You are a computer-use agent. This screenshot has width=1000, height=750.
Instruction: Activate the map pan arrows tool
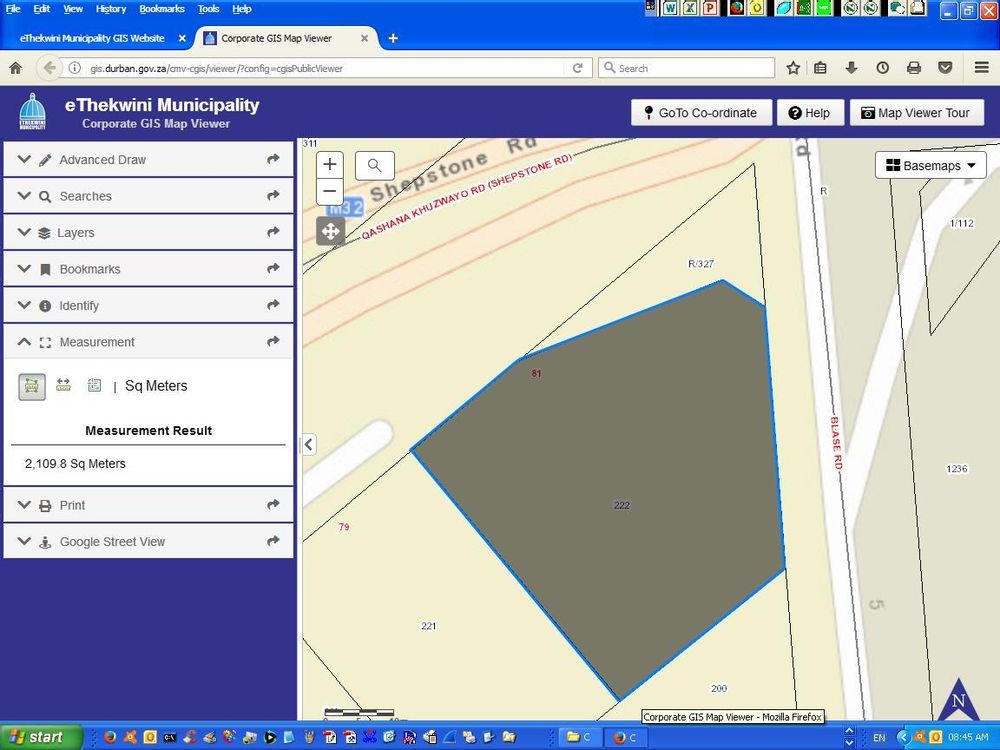pyautogui.click(x=330, y=231)
